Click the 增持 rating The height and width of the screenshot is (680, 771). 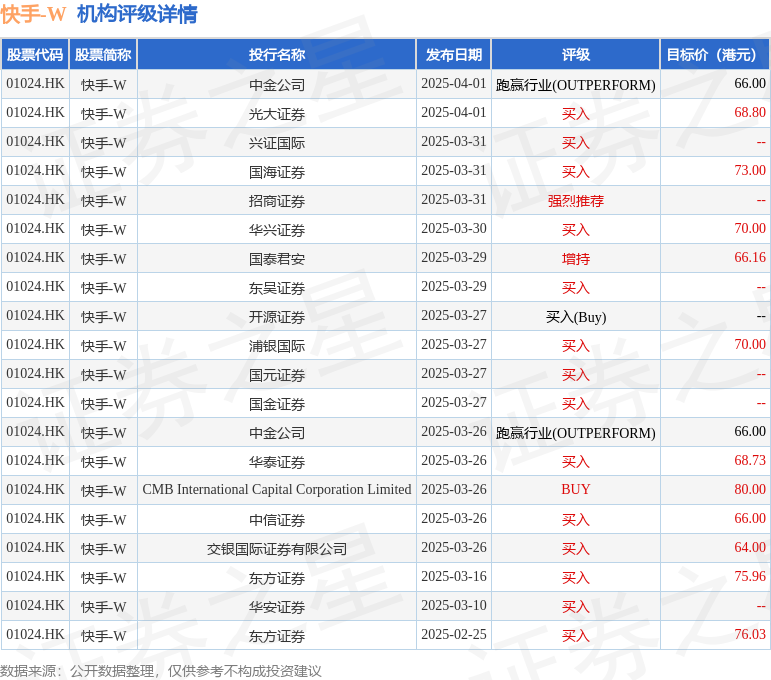tap(576, 259)
